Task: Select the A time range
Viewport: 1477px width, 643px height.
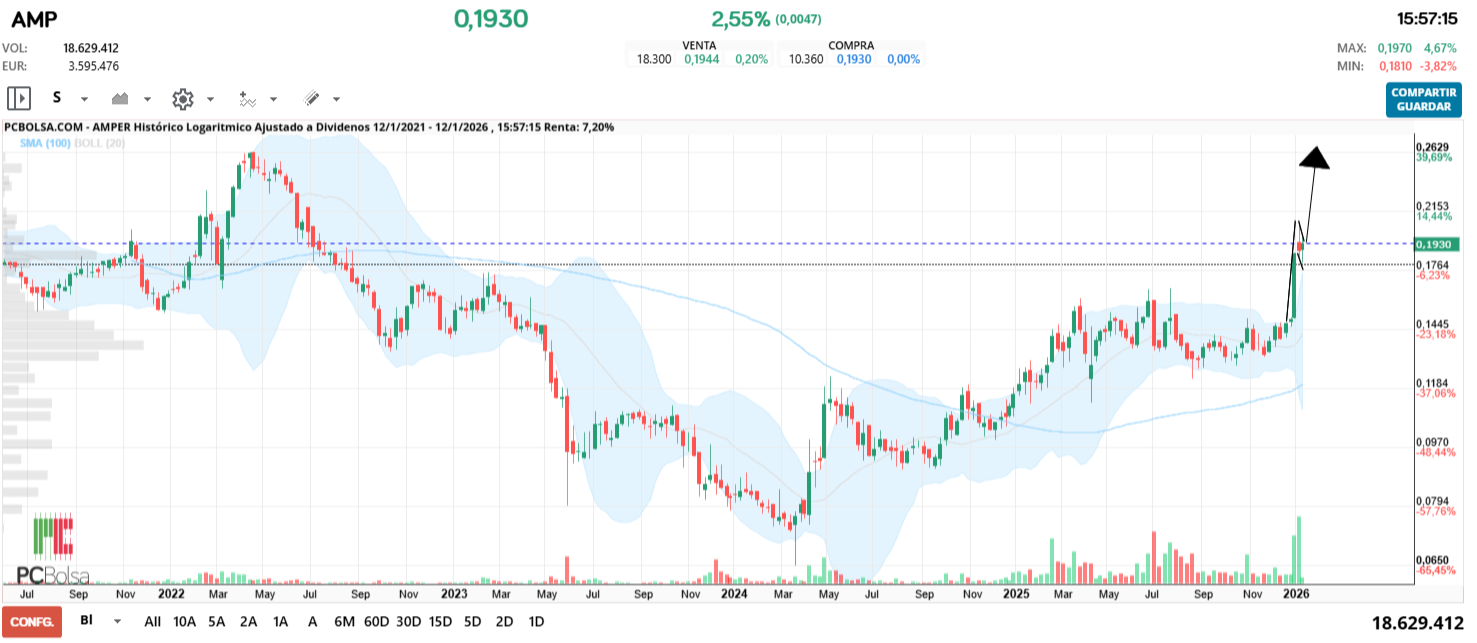Action: point(312,621)
